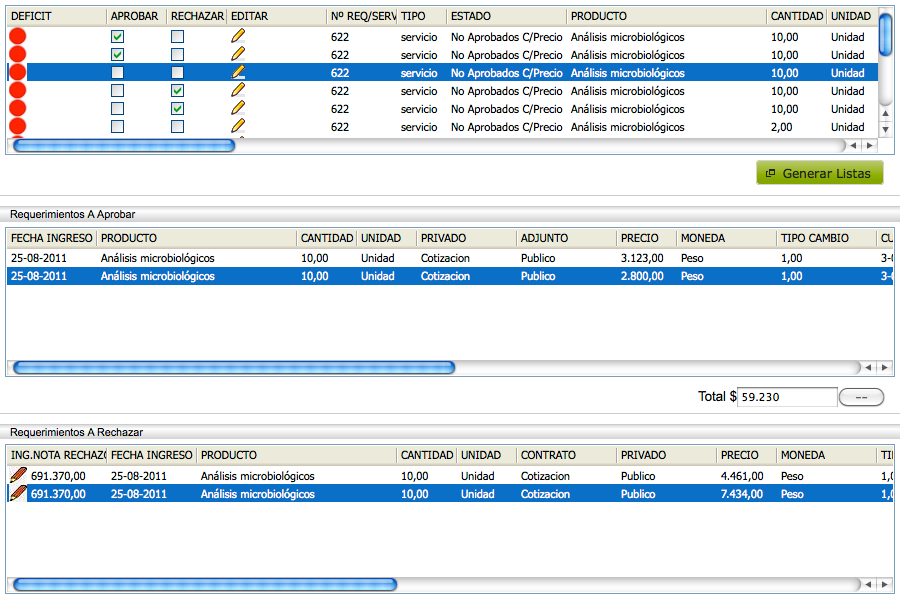900x603 pixels.
Task: Click the edit pencil in the second top-table row
Action: [x=238, y=55]
